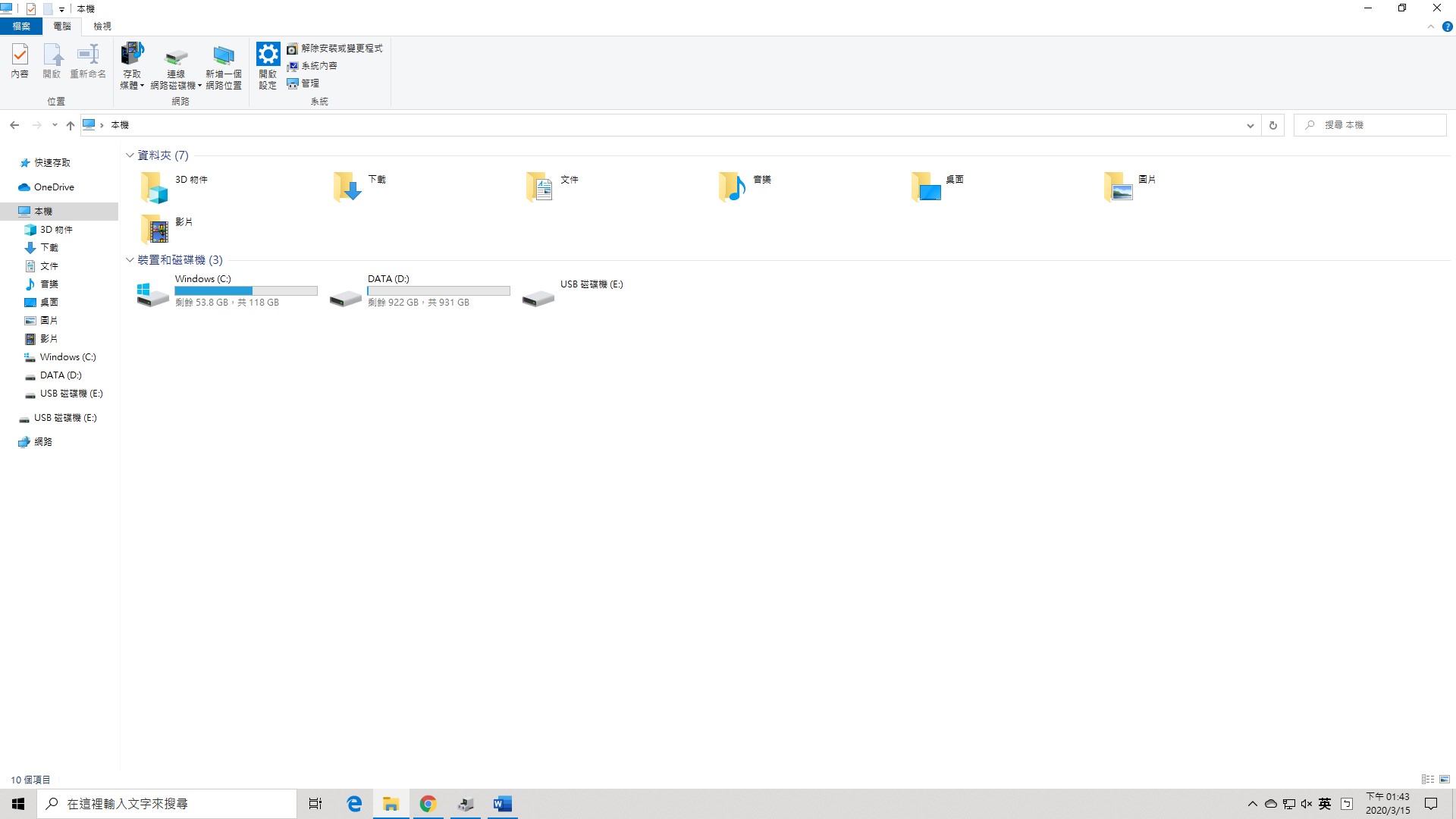Click the 開啟設定 gear icon
Viewport: 1456px width, 819px height.
coord(268,55)
